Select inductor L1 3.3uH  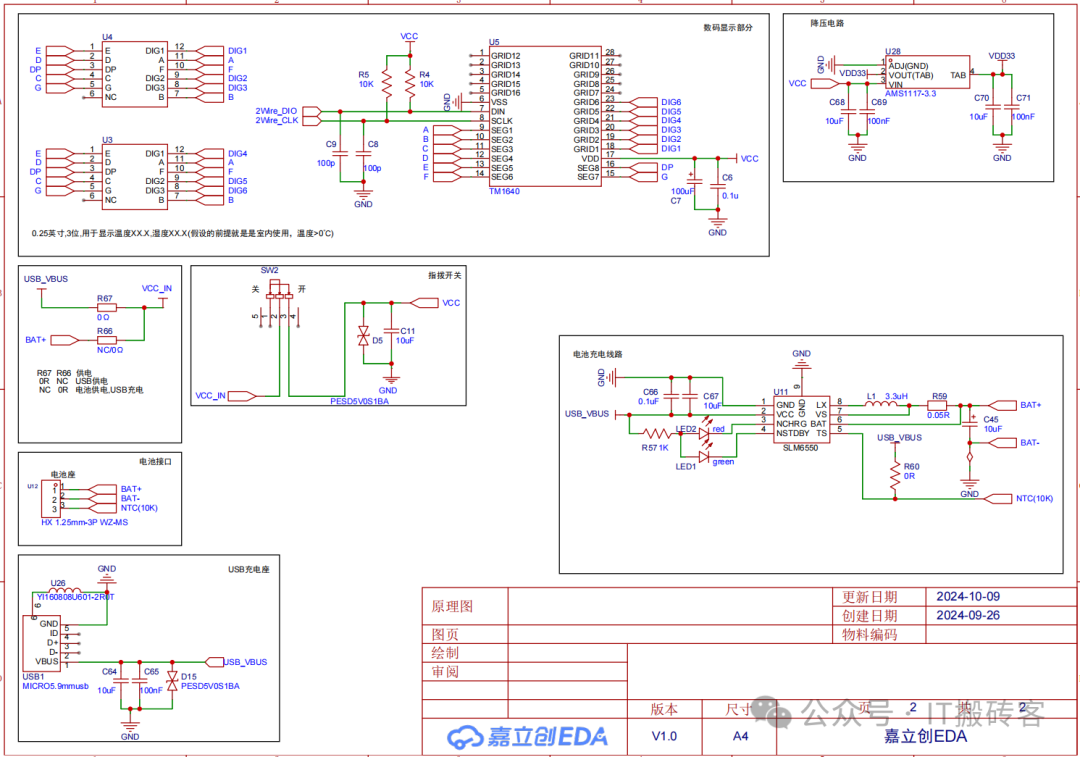pyautogui.click(x=881, y=405)
